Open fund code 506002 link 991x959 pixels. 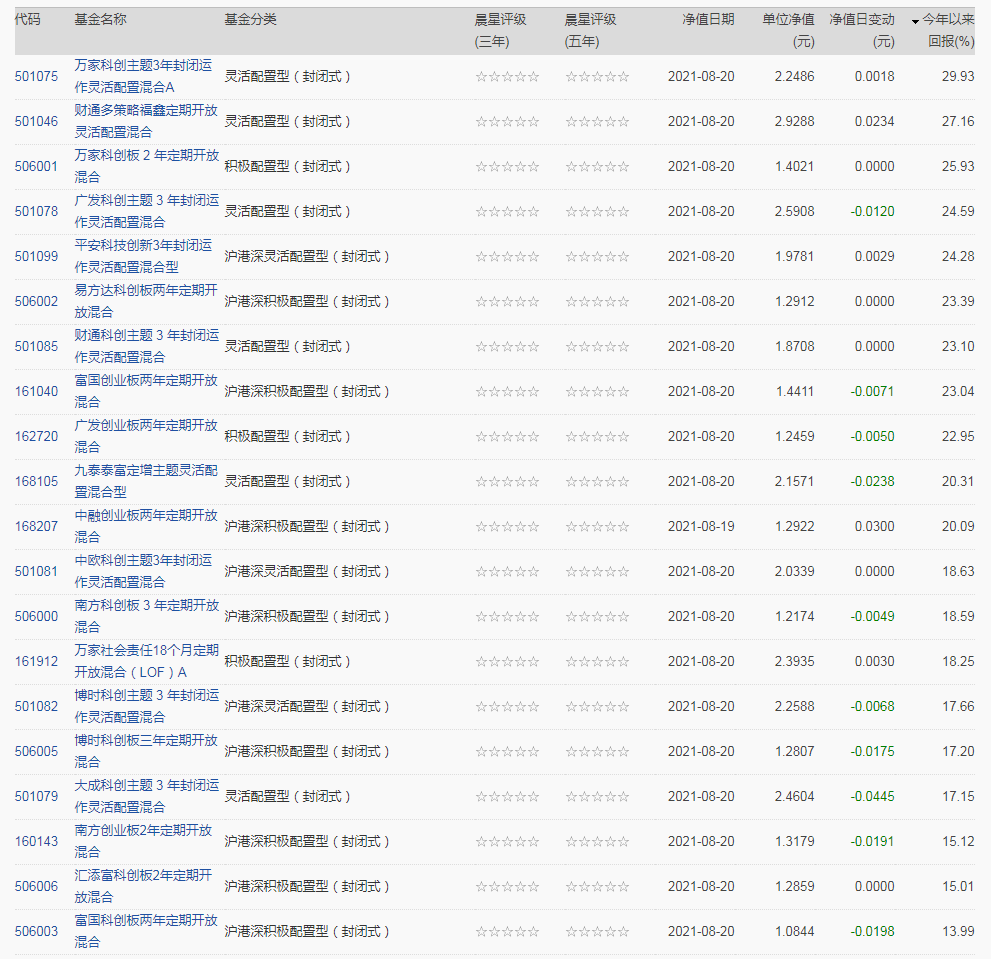point(36,302)
